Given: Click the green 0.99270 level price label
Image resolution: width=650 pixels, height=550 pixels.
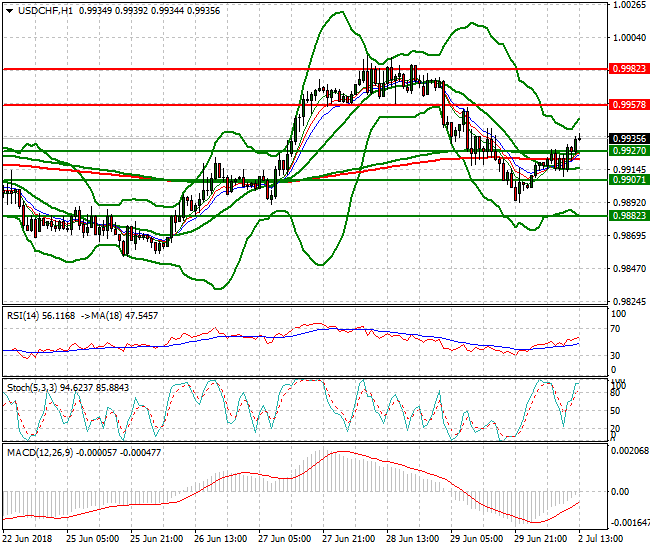Looking at the screenshot, I should pyautogui.click(x=629, y=150).
